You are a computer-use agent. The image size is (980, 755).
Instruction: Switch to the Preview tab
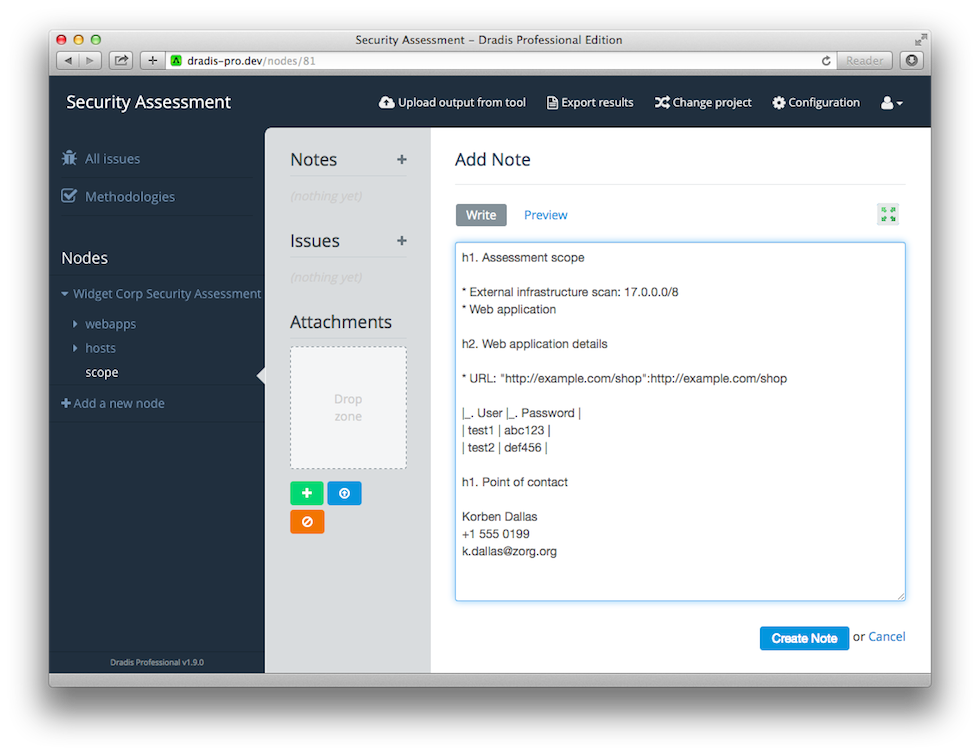(546, 215)
